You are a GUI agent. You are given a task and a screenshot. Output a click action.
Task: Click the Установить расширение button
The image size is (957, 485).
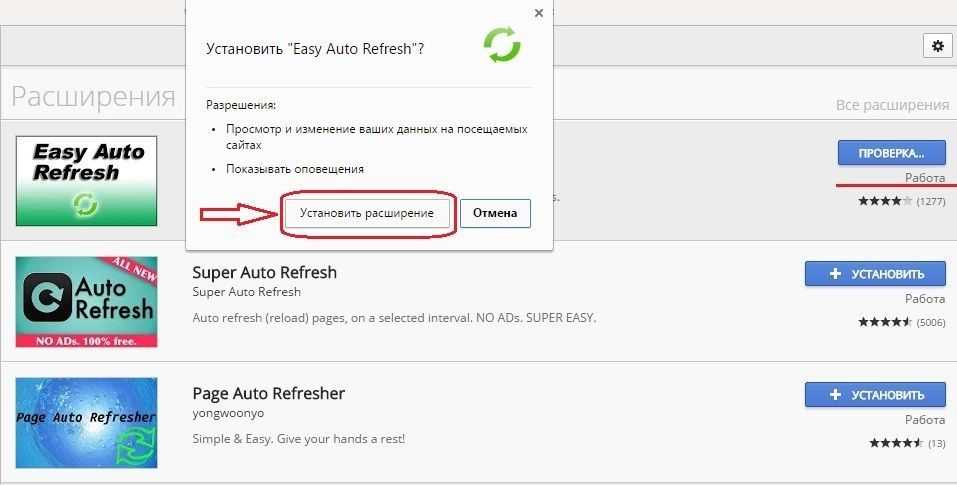[367, 214]
